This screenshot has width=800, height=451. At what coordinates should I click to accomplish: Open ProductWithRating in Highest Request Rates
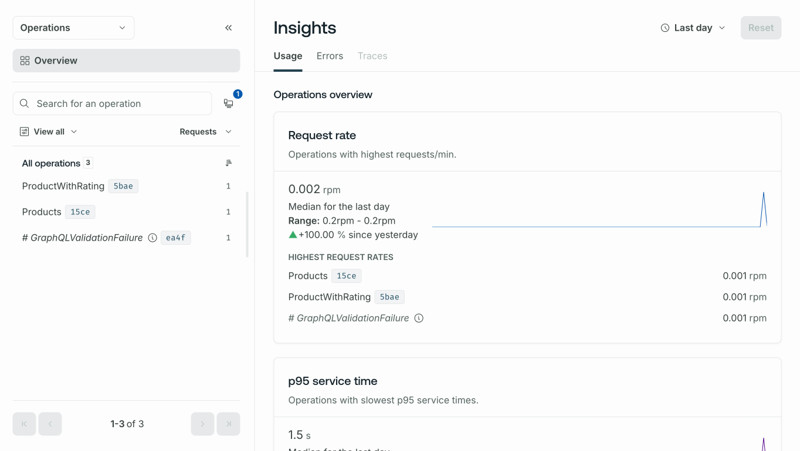pos(329,297)
